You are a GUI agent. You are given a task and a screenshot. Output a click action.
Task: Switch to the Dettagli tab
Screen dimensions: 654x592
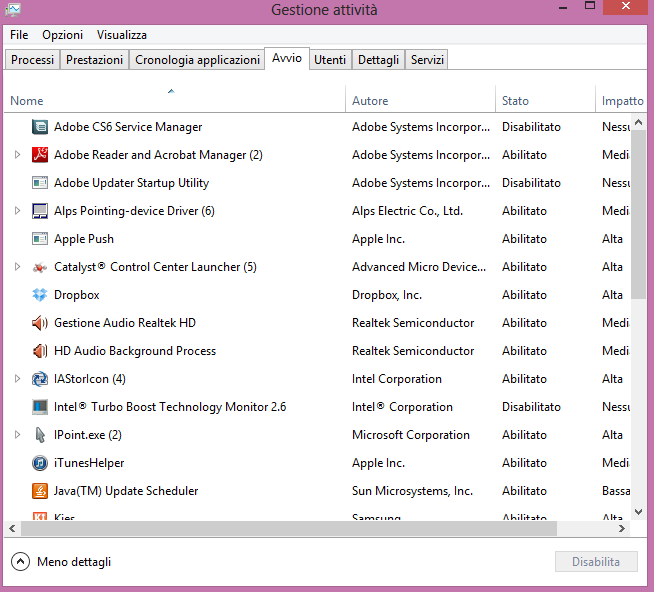point(378,60)
